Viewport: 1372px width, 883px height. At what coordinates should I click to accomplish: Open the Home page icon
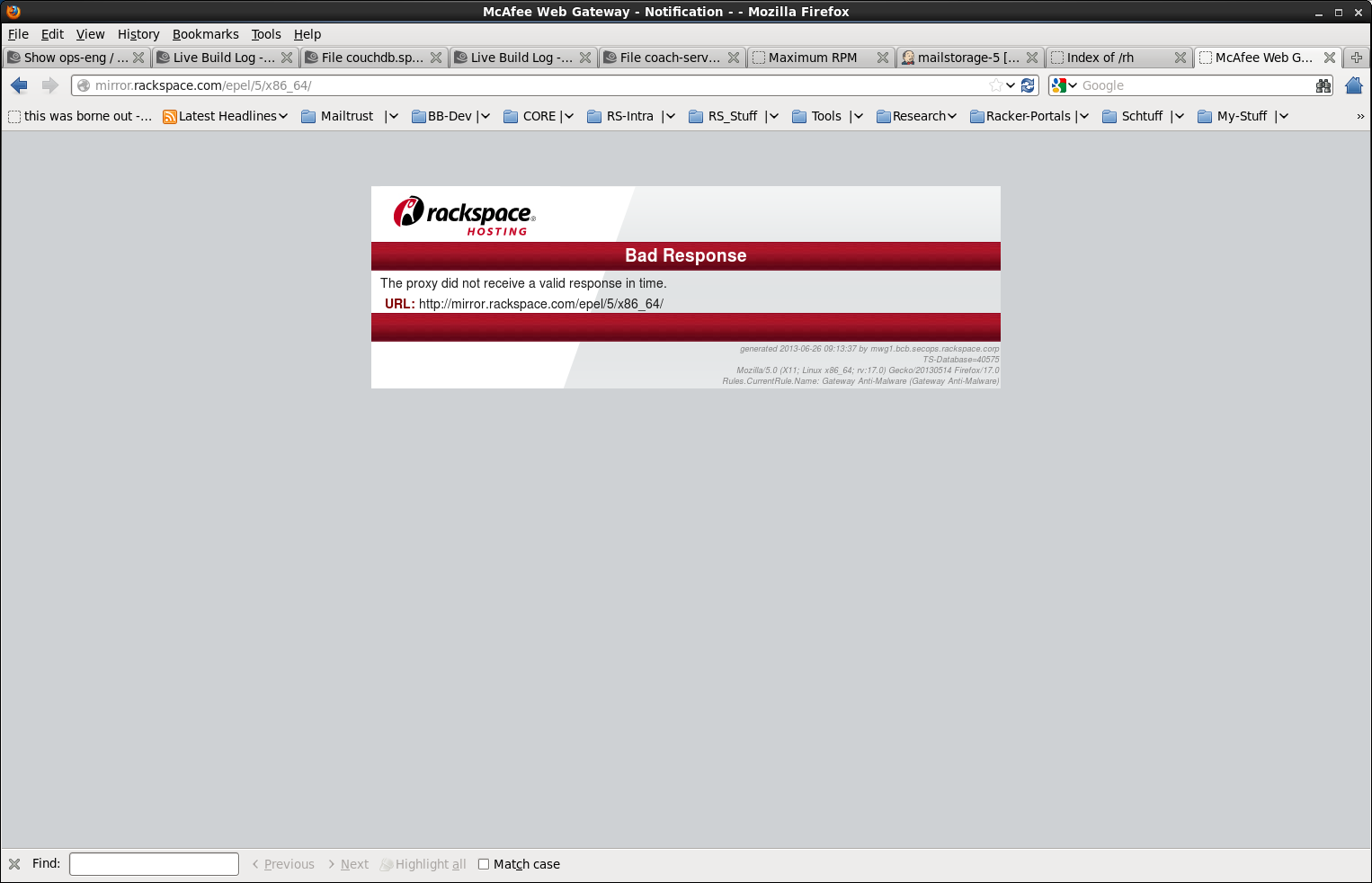[x=1354, y=85]
